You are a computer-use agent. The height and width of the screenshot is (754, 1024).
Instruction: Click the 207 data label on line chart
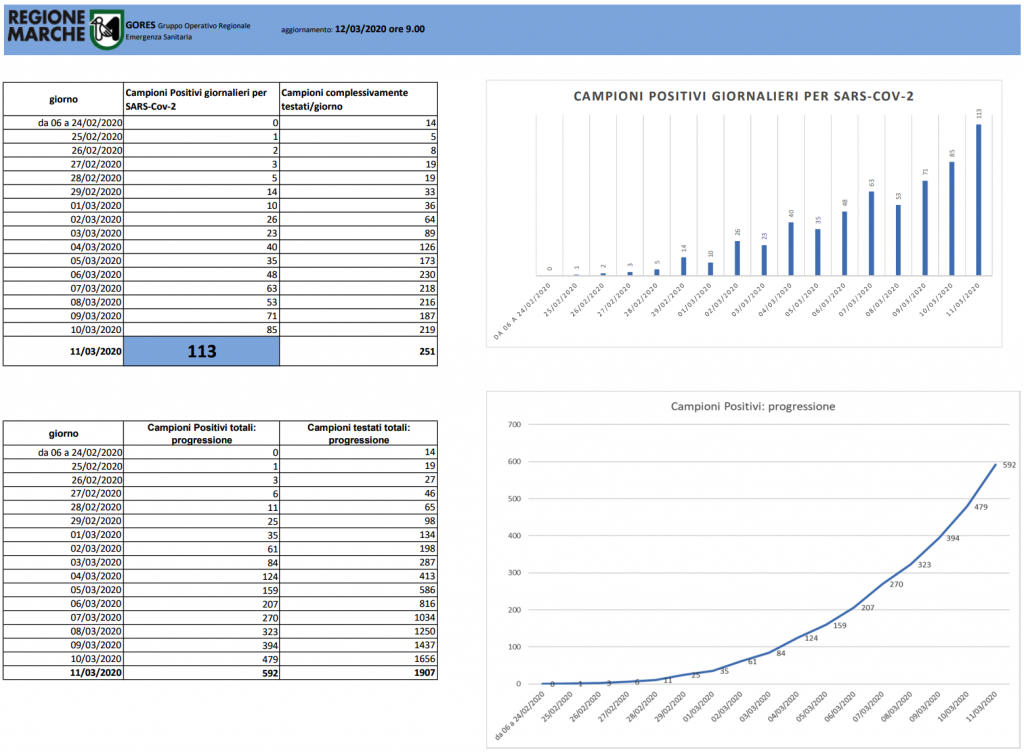867,608
